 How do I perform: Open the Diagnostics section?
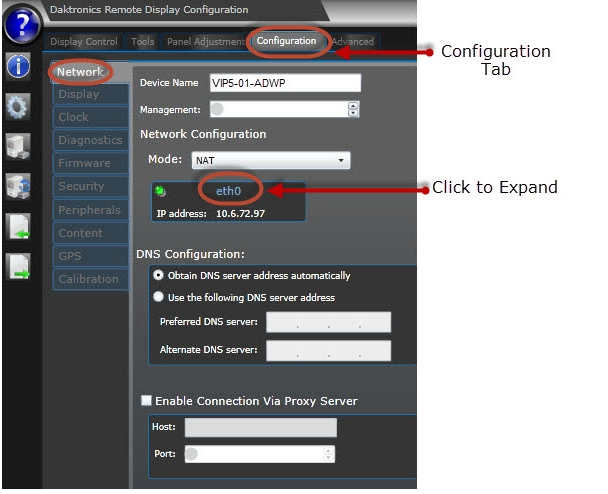click(x=91, y=140)
